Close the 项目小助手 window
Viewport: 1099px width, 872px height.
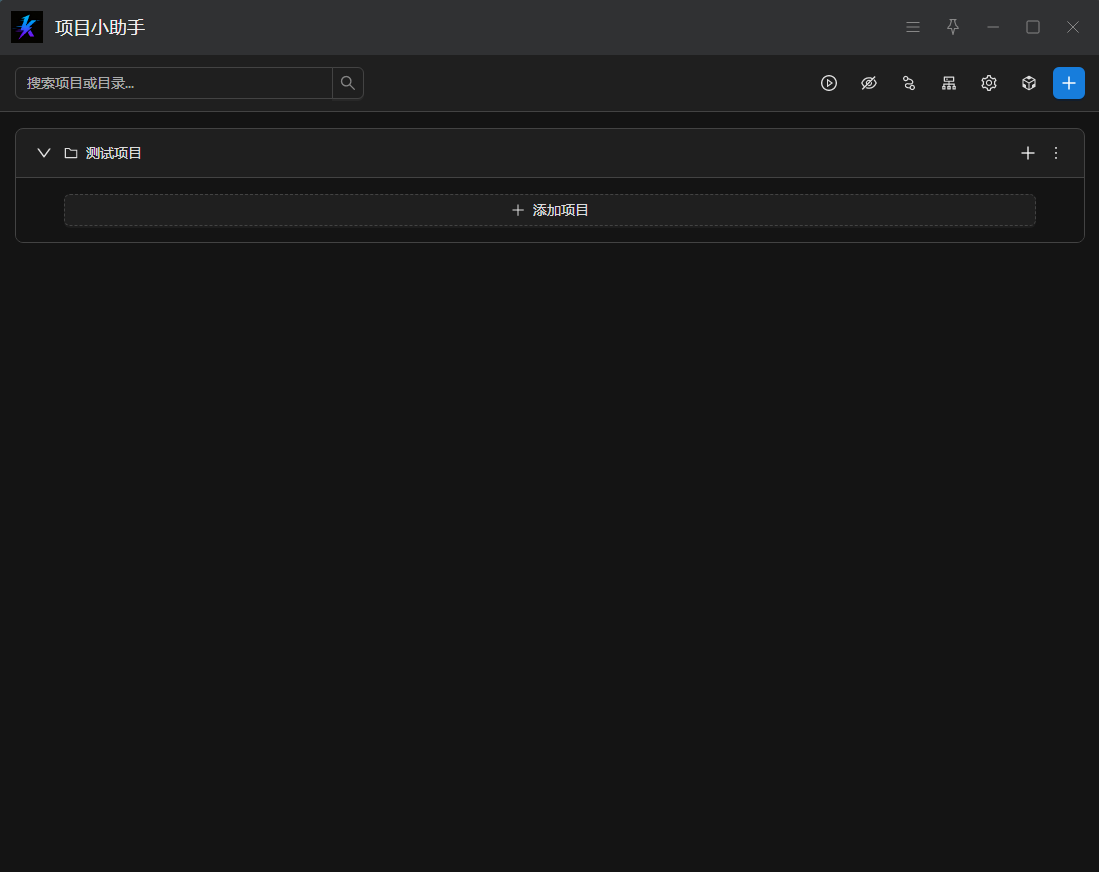pos(1072,27)
